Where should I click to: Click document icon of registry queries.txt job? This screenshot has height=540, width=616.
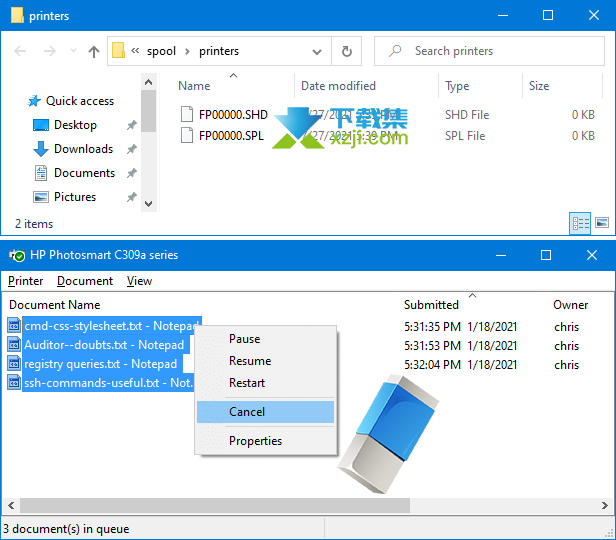tap(14, 364)
